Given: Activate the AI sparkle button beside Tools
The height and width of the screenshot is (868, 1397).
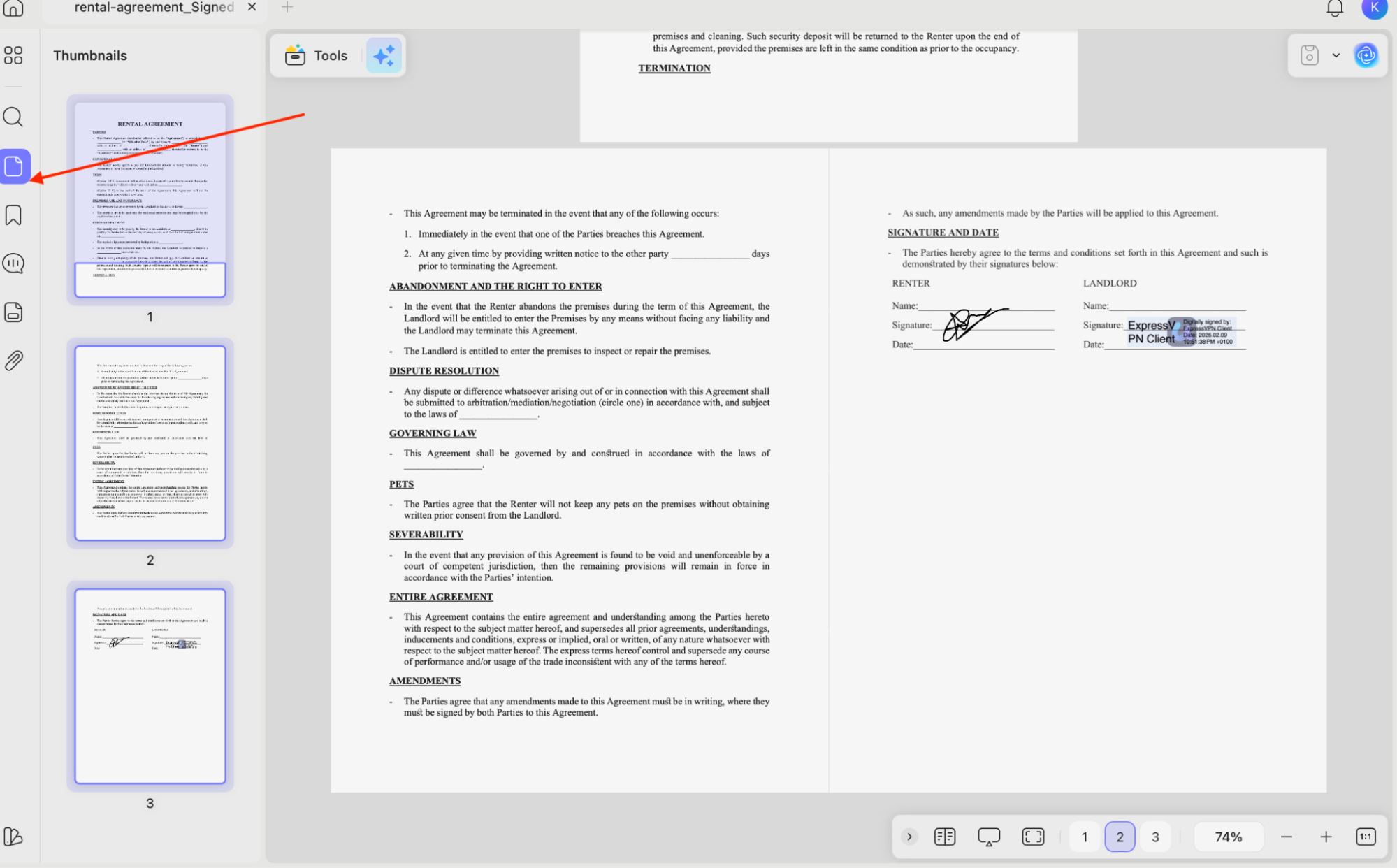Looking at the screenshot, I should [x=384, y=55].
